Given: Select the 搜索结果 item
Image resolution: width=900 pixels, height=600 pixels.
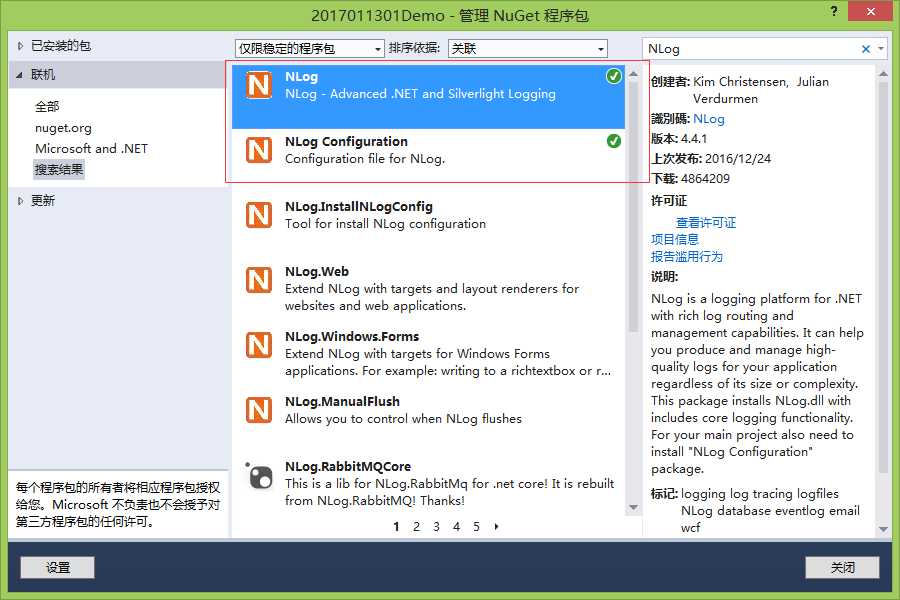Looking at the screenshot, I should tap(59, 169).
